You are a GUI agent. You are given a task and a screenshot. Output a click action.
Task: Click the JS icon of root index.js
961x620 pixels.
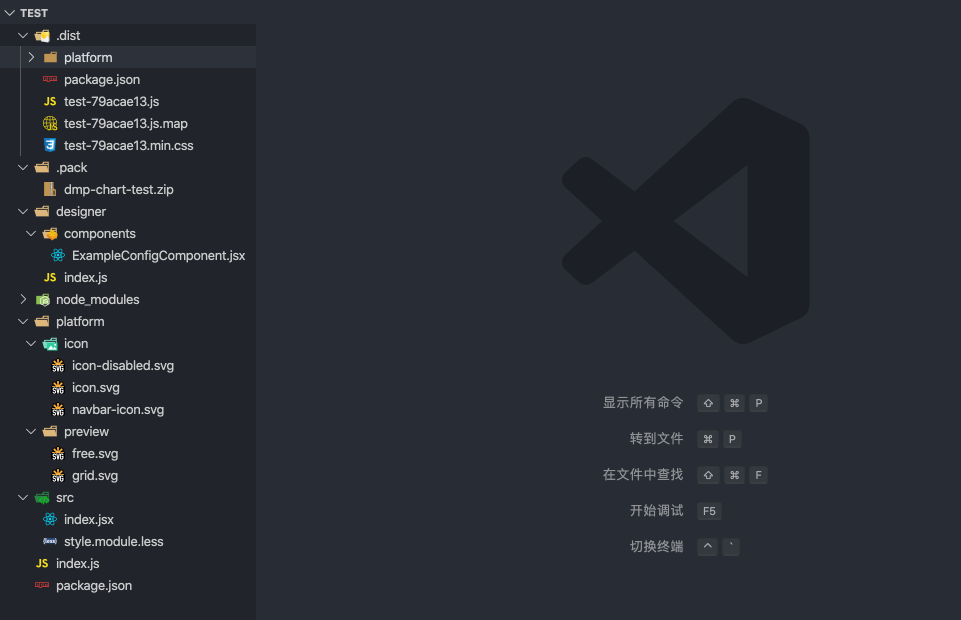[42, 564]
